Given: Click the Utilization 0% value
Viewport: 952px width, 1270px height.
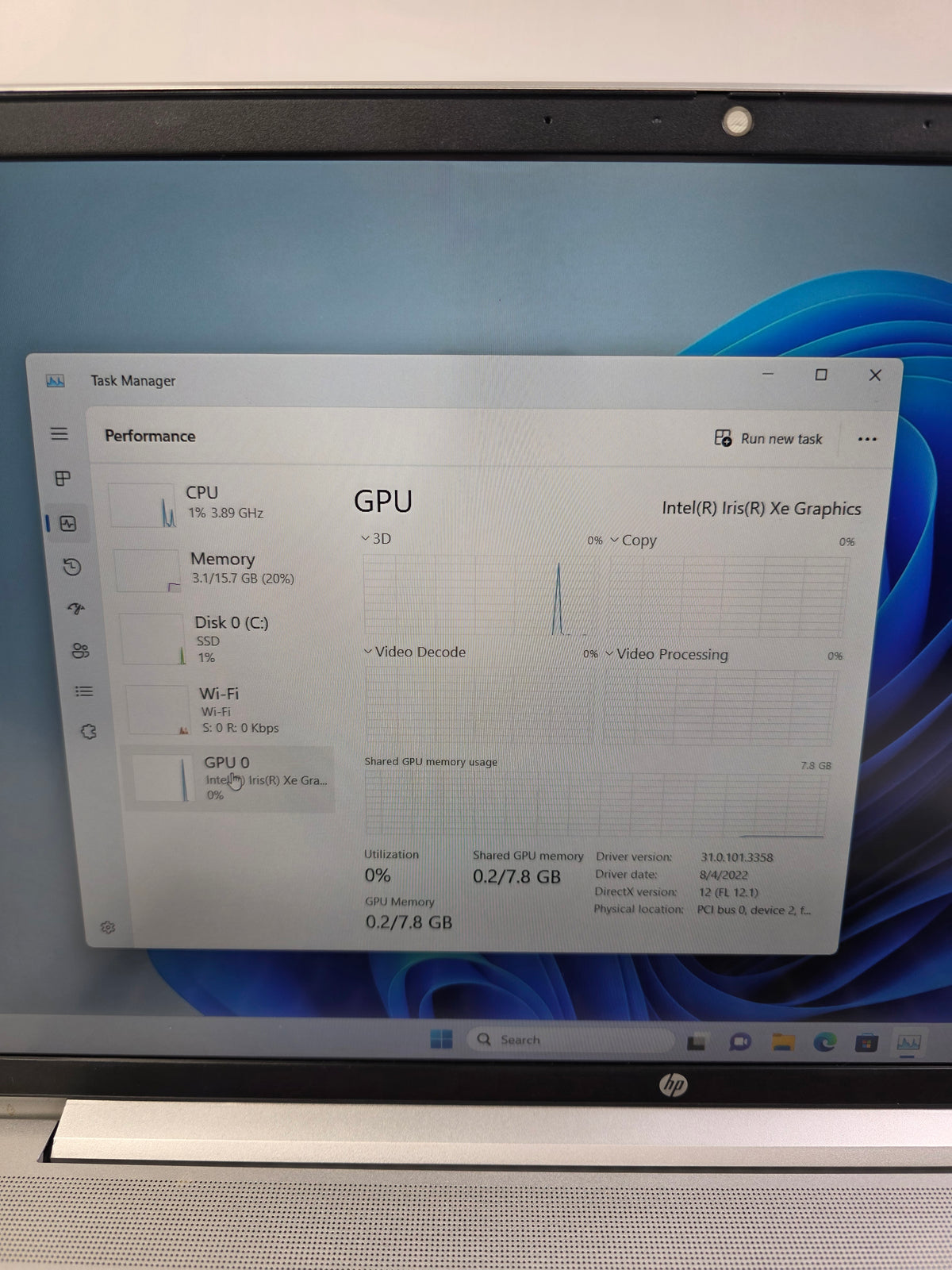Looking at the screenshot, I should click(x=378, y=876).
